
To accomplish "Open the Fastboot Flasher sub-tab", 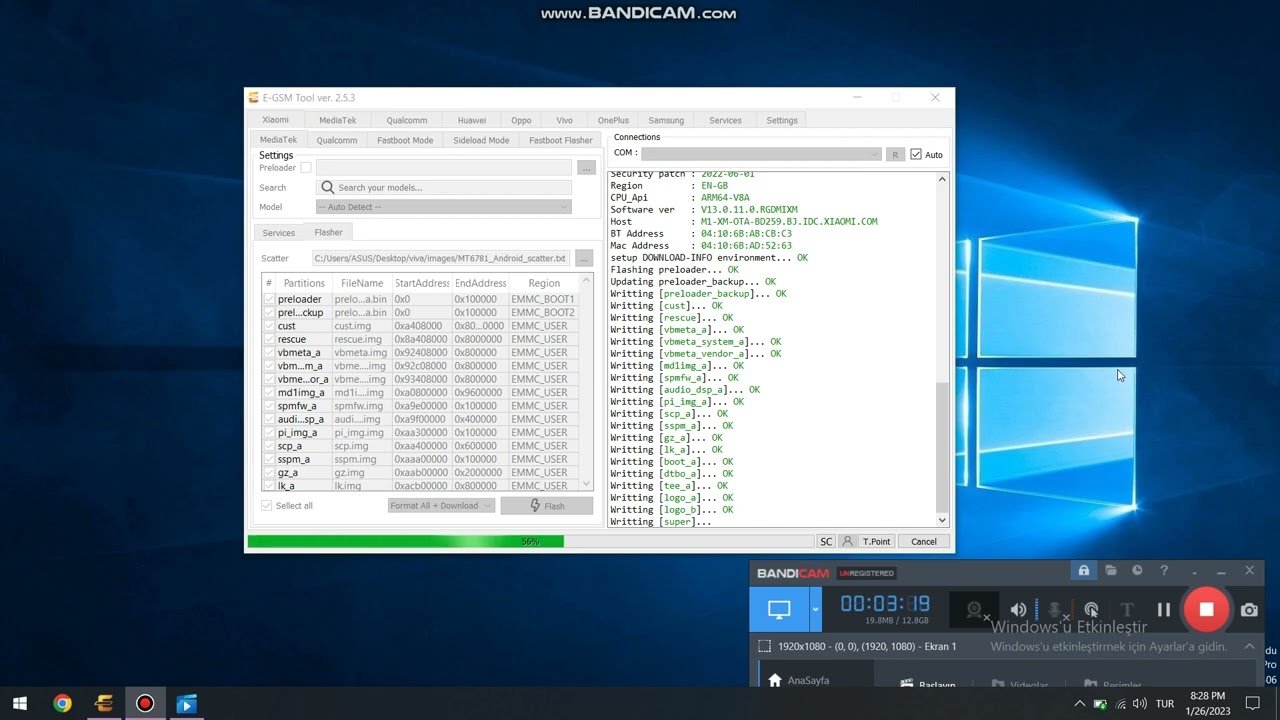I will 561,140.
